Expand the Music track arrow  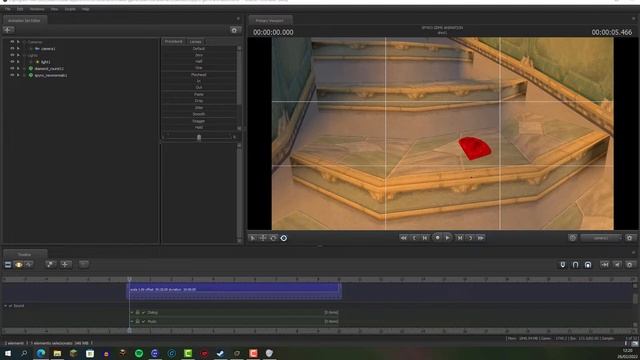(x=132, y=321)
